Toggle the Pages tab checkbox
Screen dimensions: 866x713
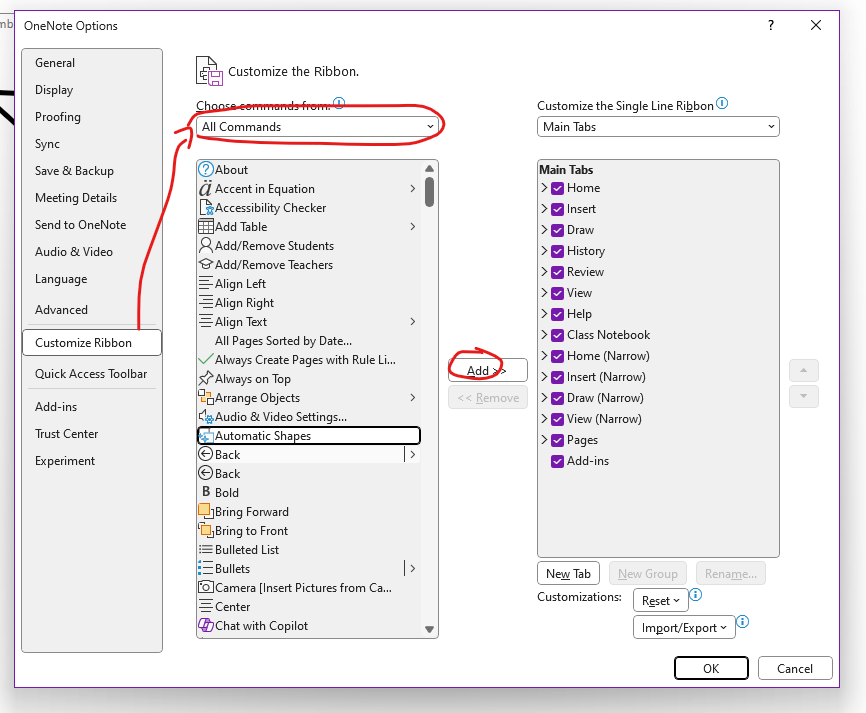click(557, 440)
